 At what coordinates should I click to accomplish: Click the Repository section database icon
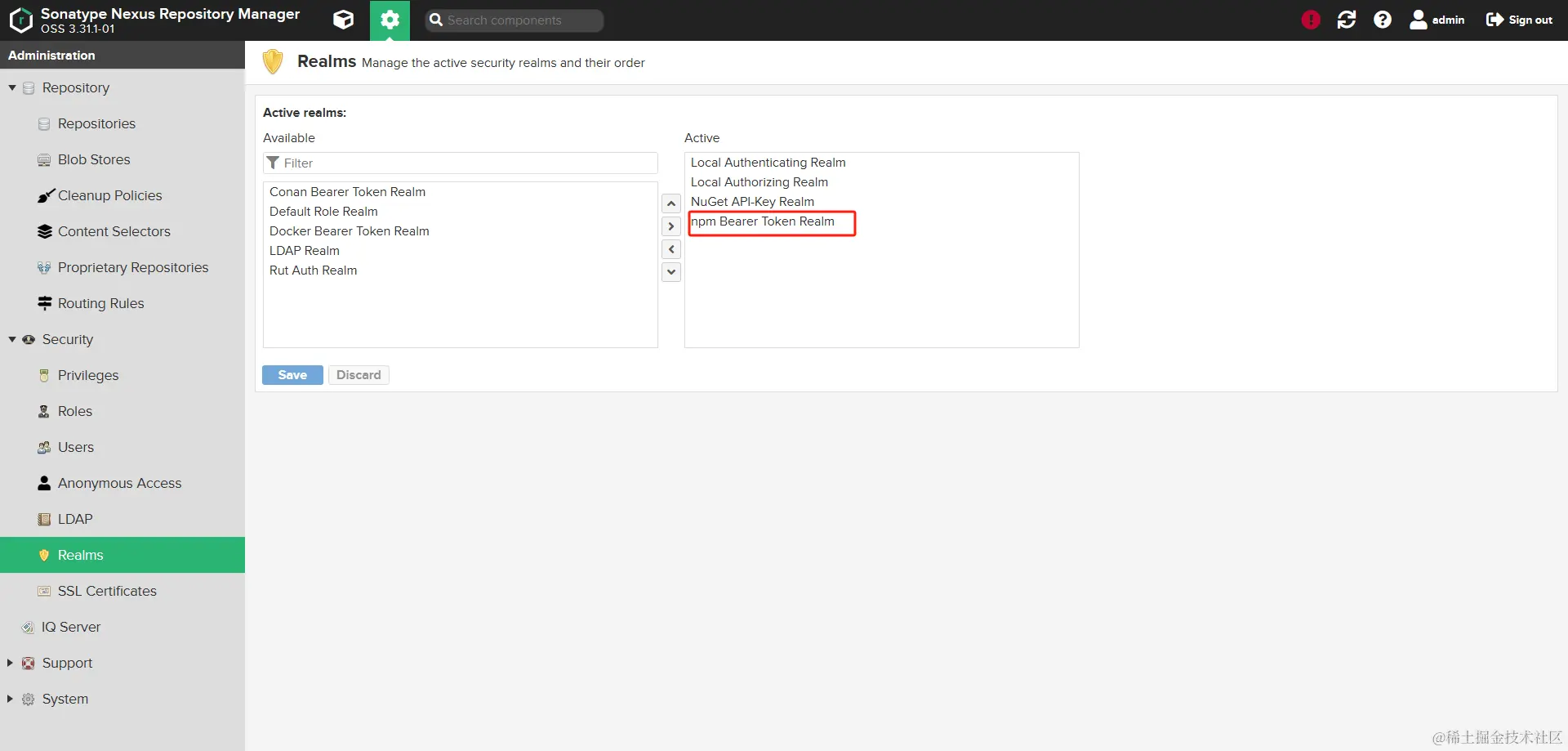(x=29, y=87)
